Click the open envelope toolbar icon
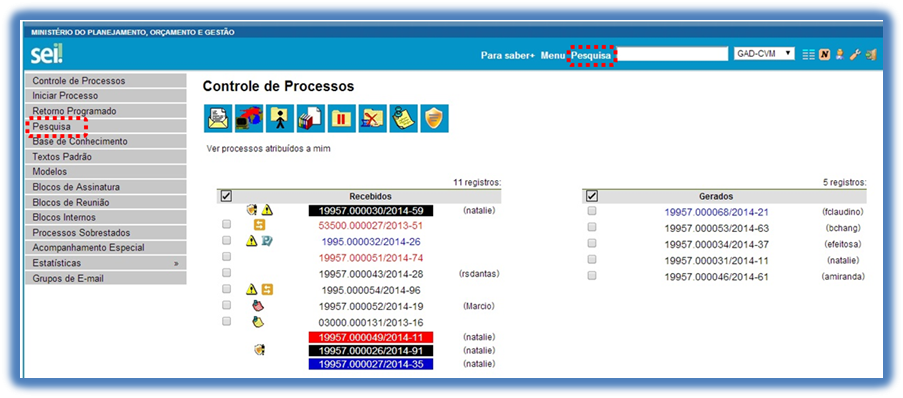 point(218,119)
